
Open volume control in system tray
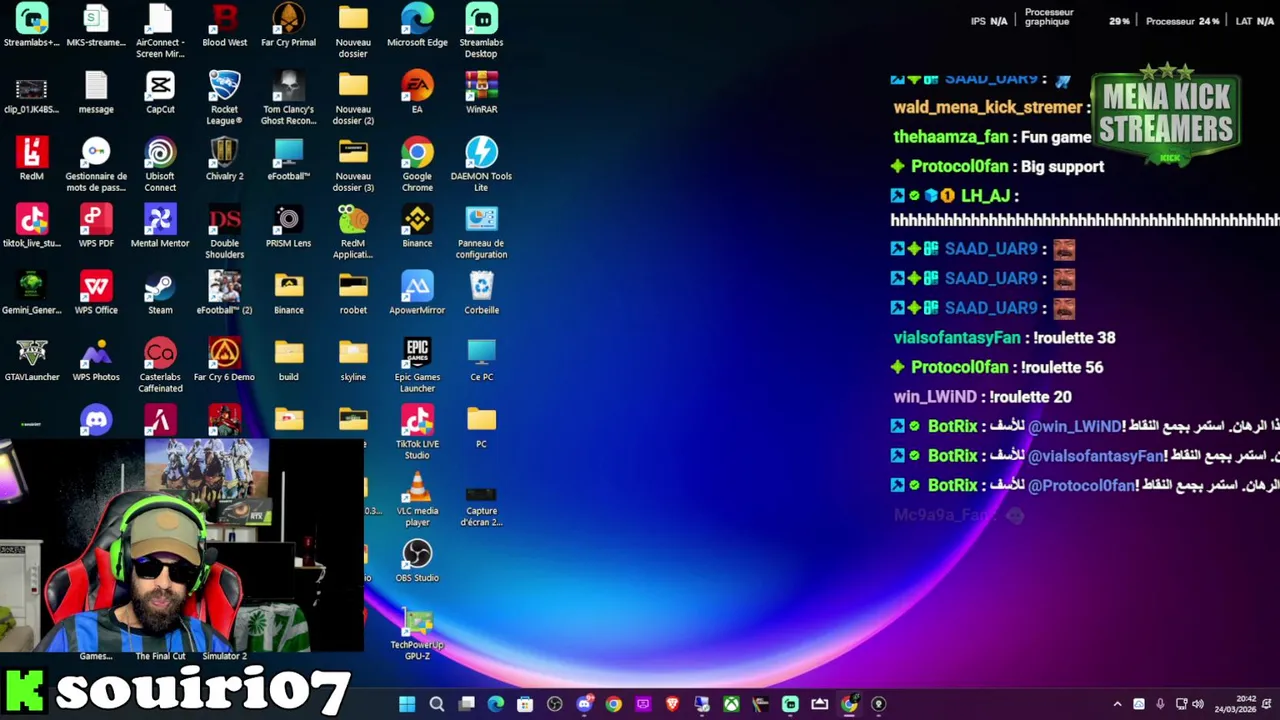pos(1198,704)
